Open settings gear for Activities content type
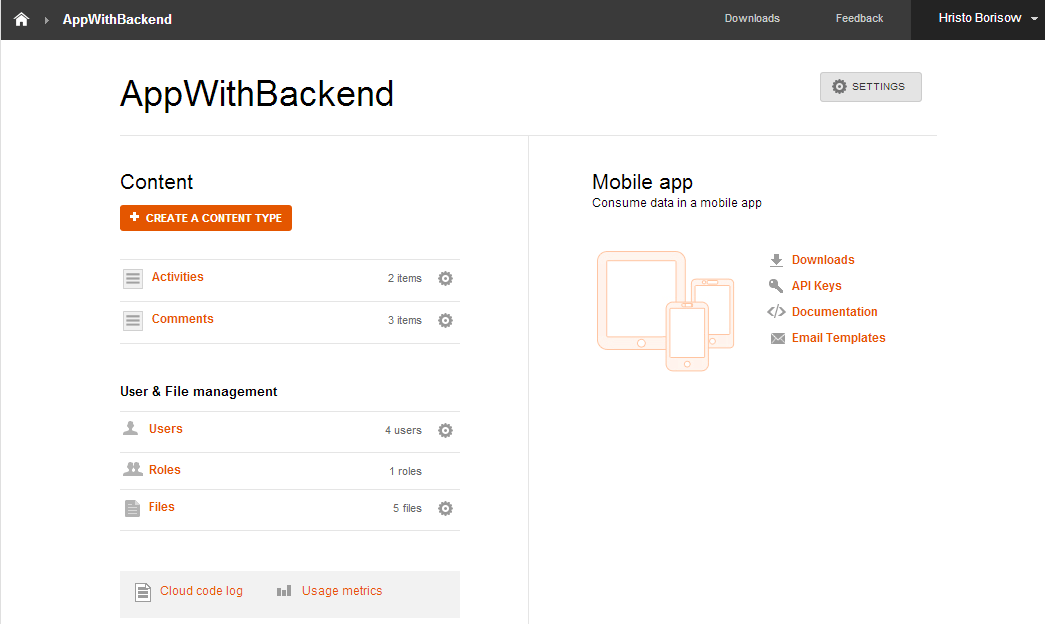This screenshot has height=624, width=1045. click(x=446, y=279)
